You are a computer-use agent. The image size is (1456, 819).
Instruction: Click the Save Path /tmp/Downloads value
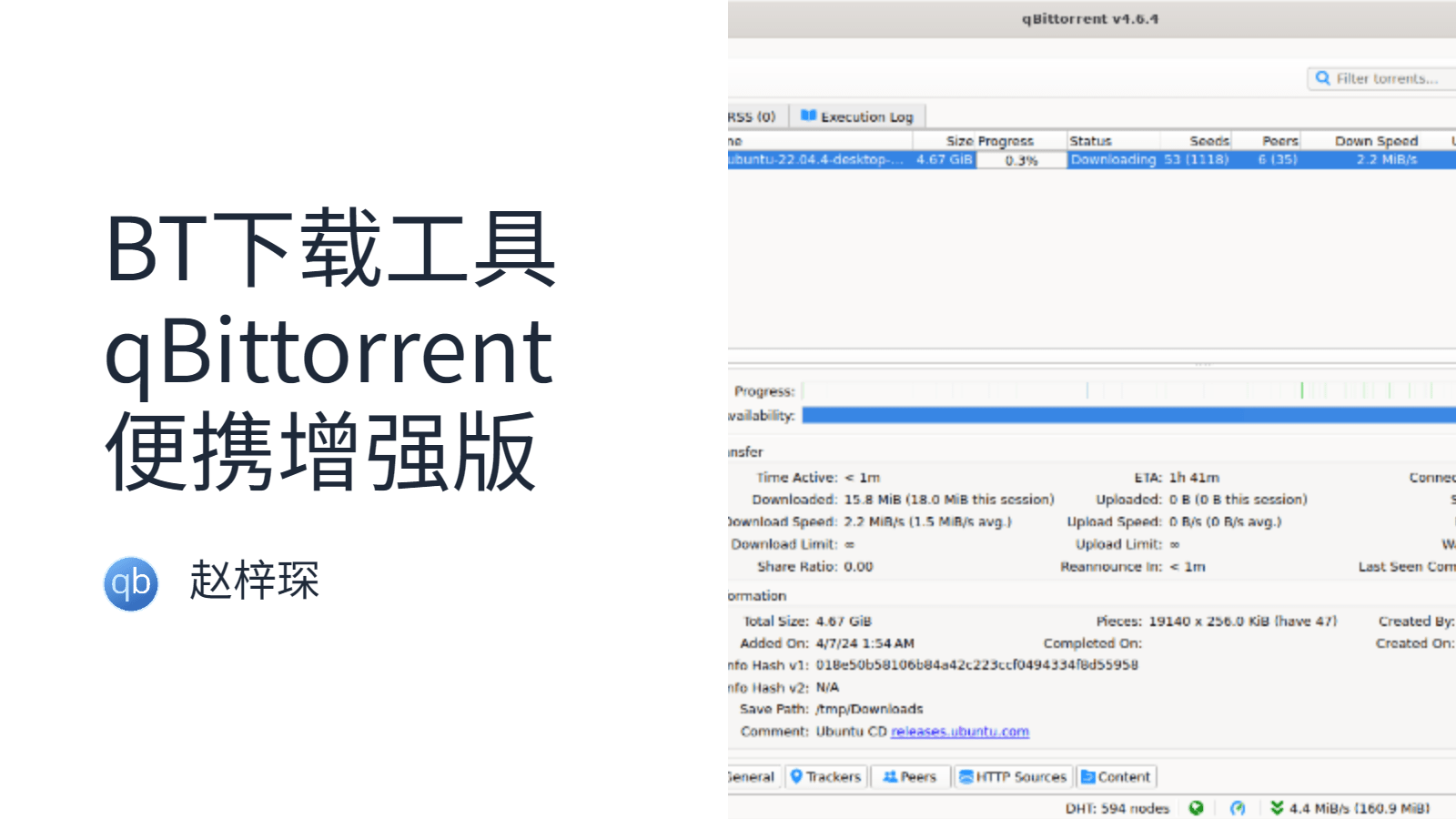[x=869, y=709]
